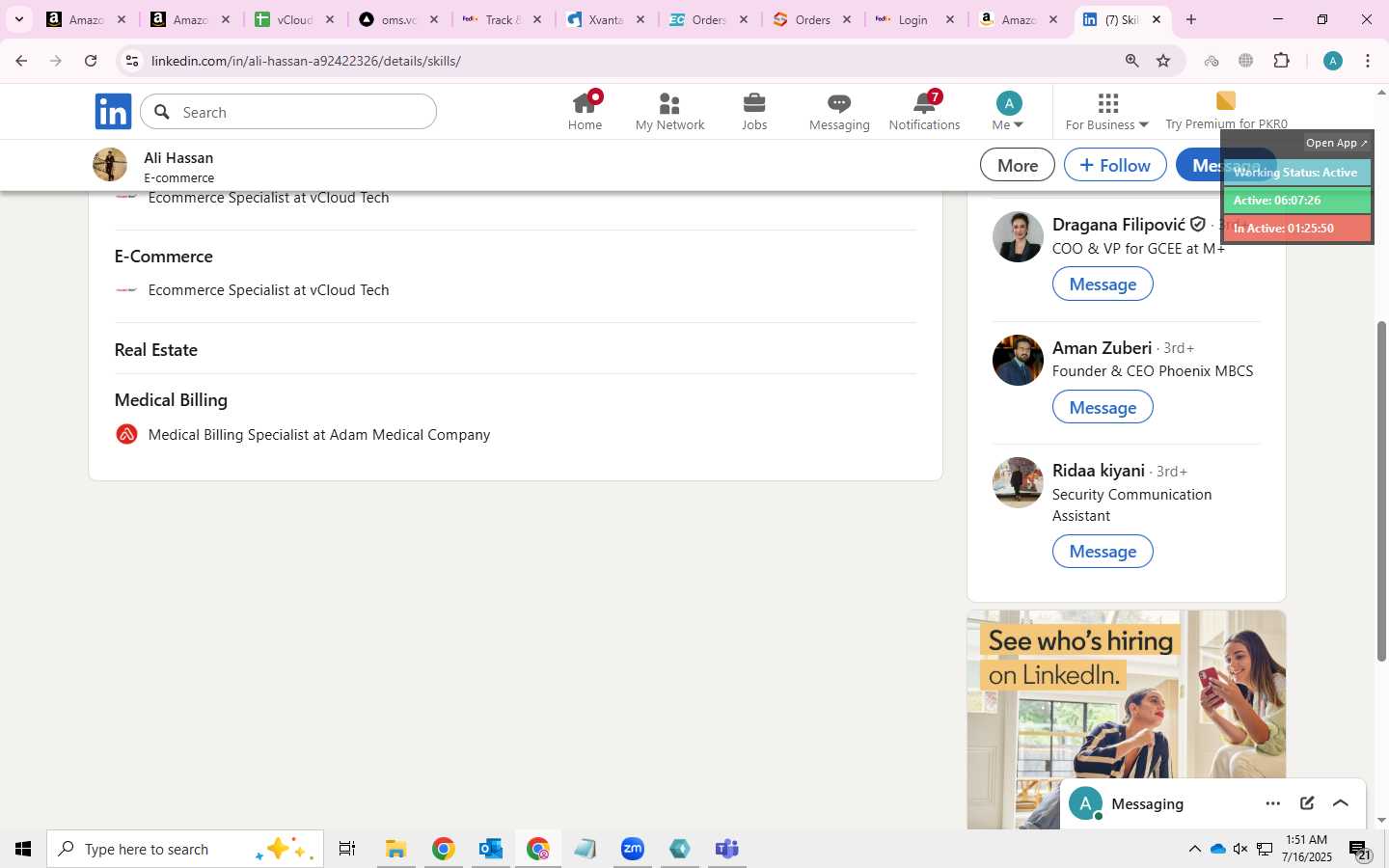The height and width of the screenshot is (868, 1389).
Task: Reload the page
Action: 91,61
